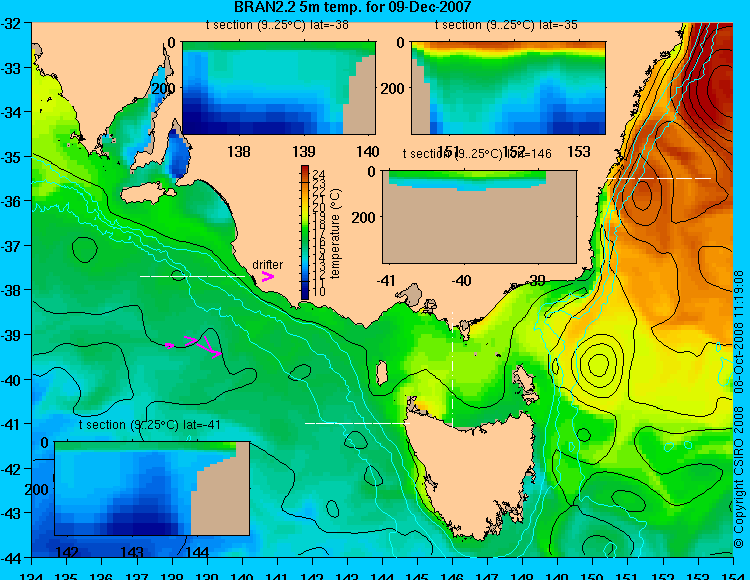750x580 pixels.
Task: Click the magenta arrow beside the drifter label
Action: (267, 276)
